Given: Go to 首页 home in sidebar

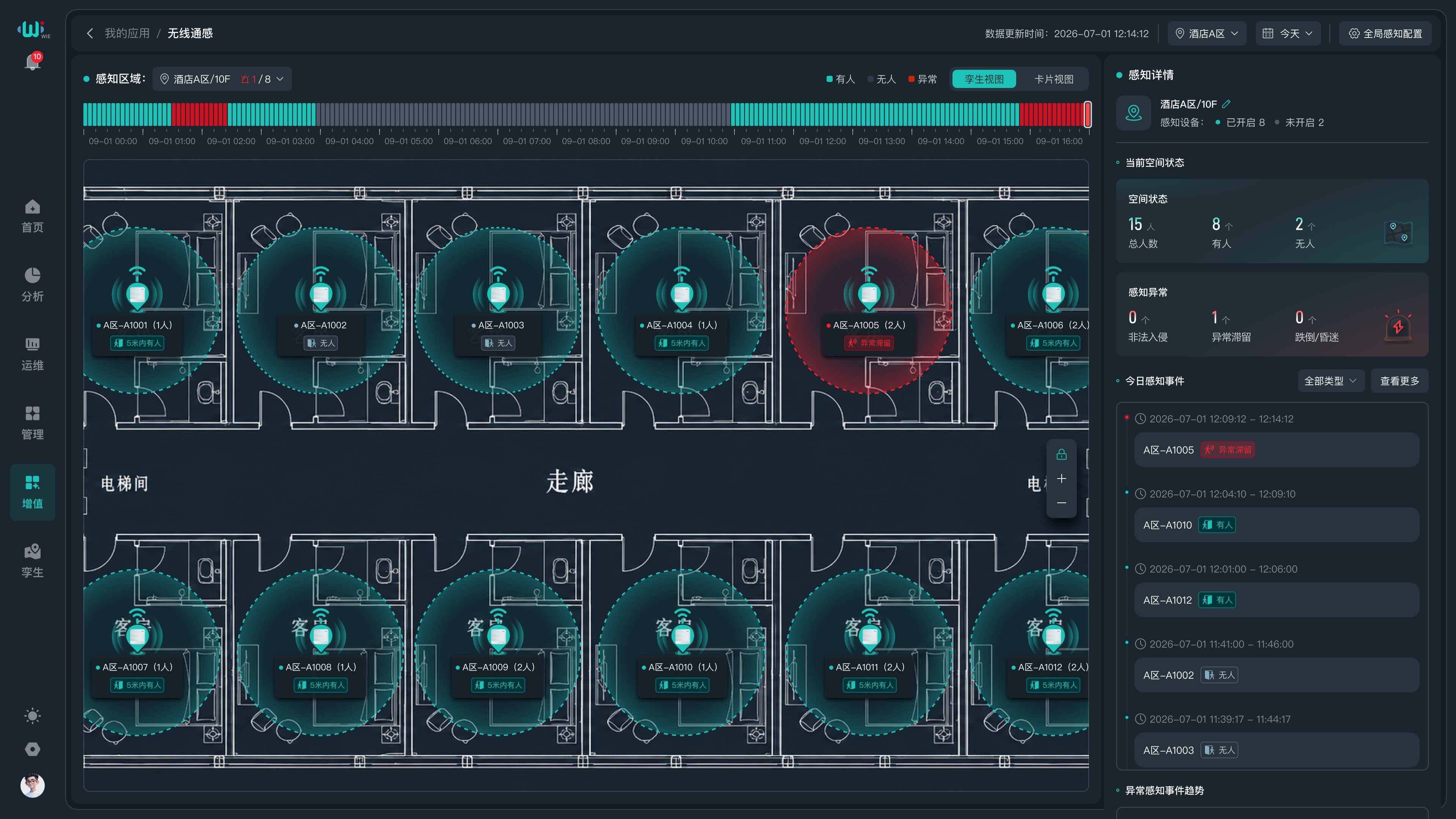Looking at the screenshot, I should point(32,217).
